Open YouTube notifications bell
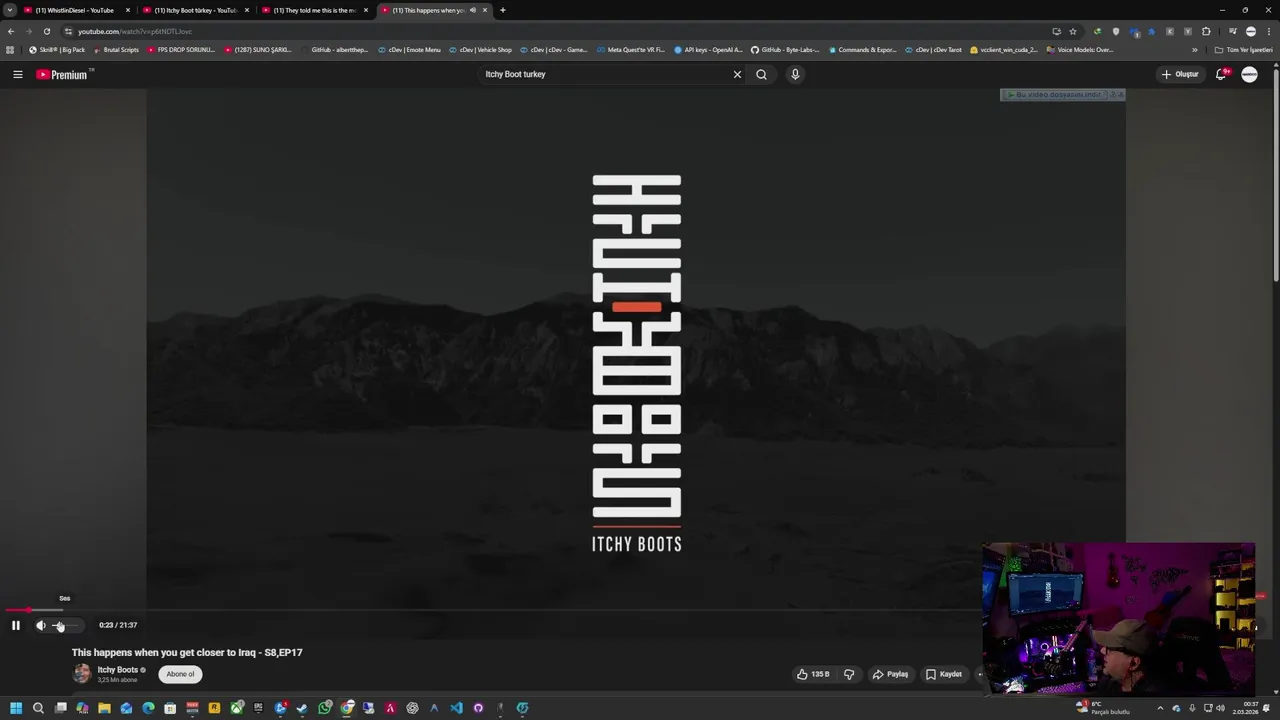 click(x=1221, y=74)
